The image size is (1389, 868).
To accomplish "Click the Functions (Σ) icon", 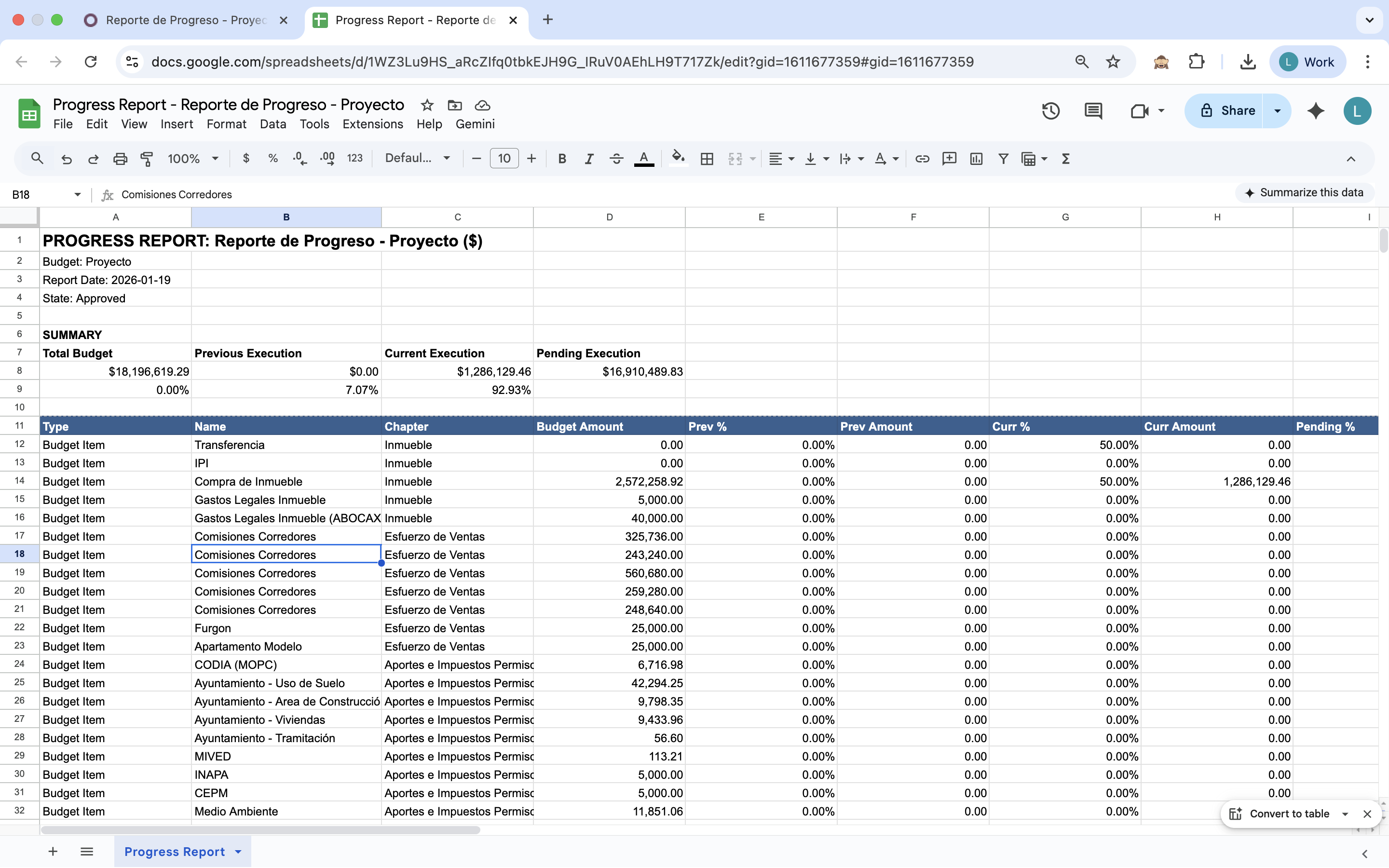I will (x=1065, y=159).
